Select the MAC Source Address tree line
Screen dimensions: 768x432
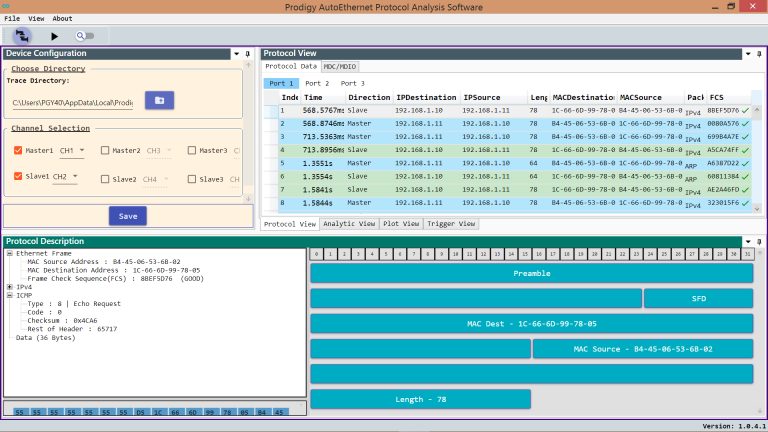click(104, 262)
